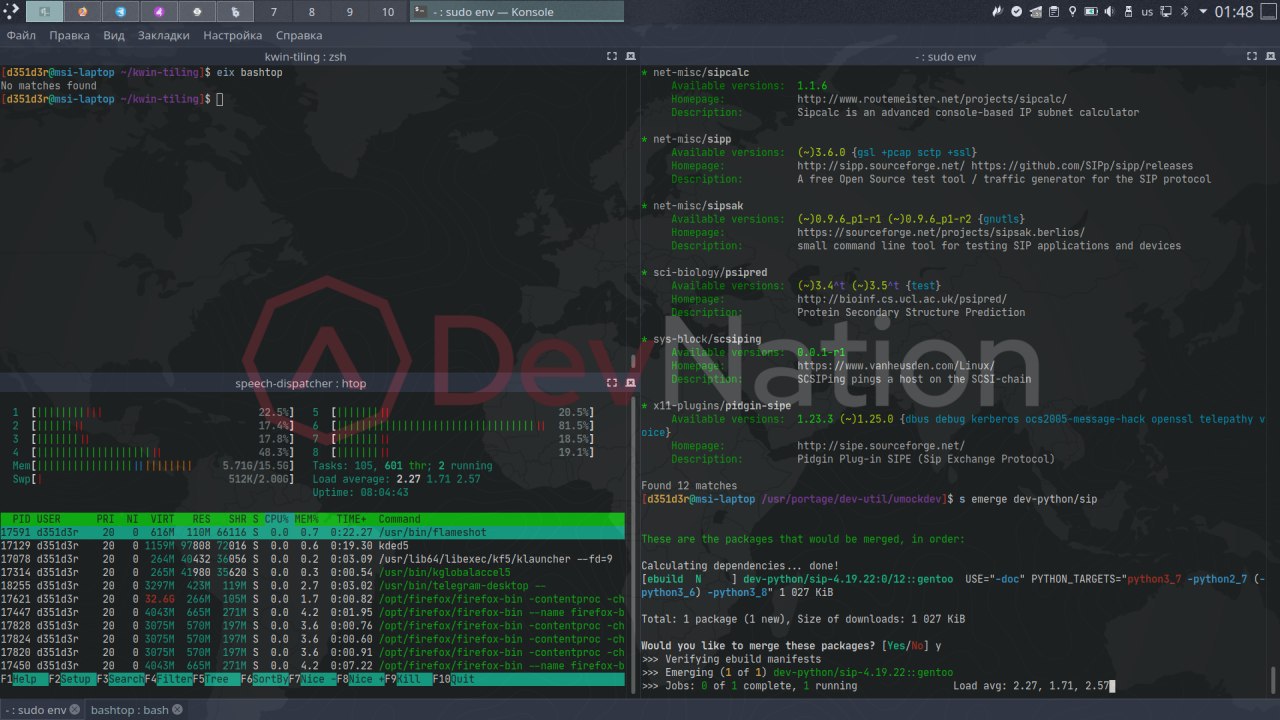The height and width of the screenshot is (720, 1280).
Task: Click the checkmark status tray icon
Action: click(x=1017, y=11)
